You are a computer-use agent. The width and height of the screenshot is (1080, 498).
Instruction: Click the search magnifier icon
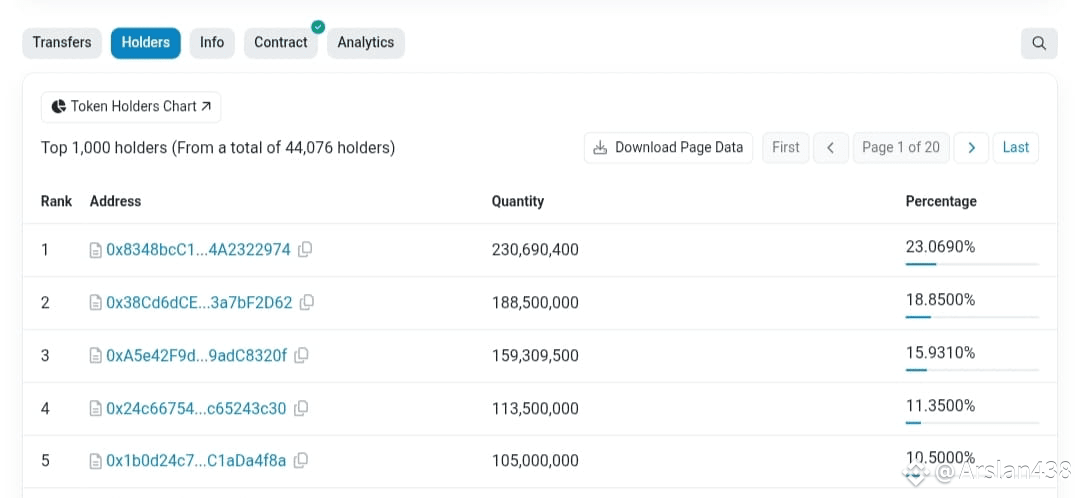(x=1039, y=43)
